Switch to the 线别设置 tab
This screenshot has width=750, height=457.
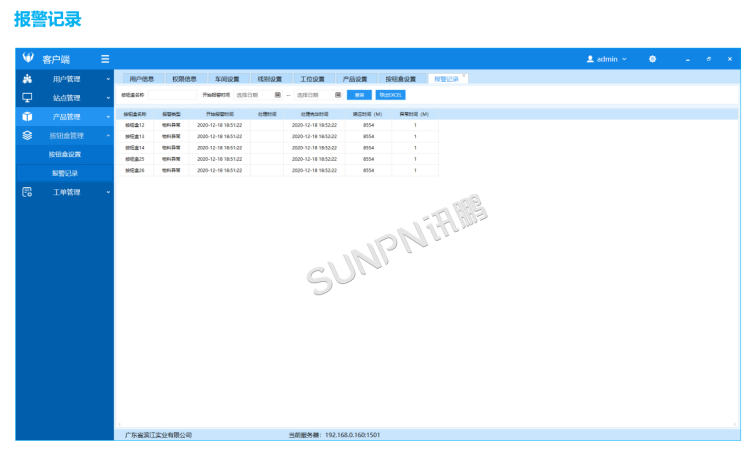pos(270,78)
